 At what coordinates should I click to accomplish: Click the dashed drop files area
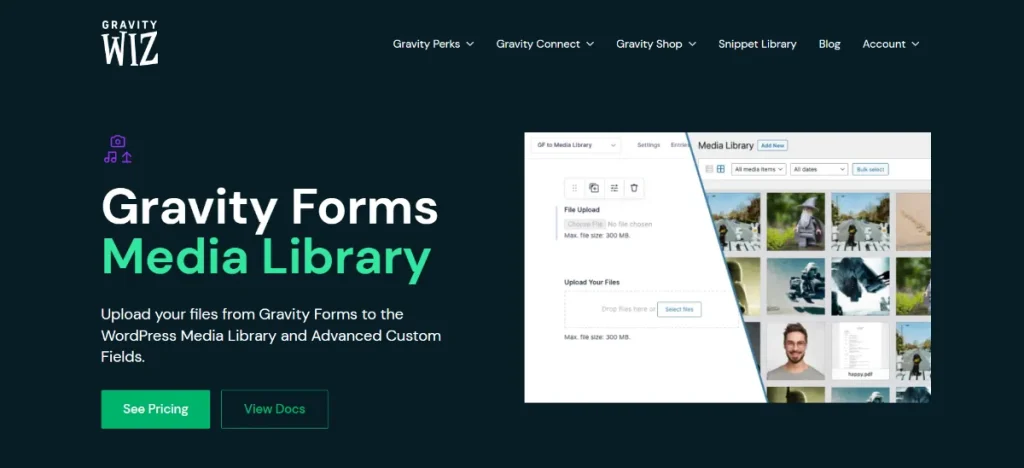652,309
